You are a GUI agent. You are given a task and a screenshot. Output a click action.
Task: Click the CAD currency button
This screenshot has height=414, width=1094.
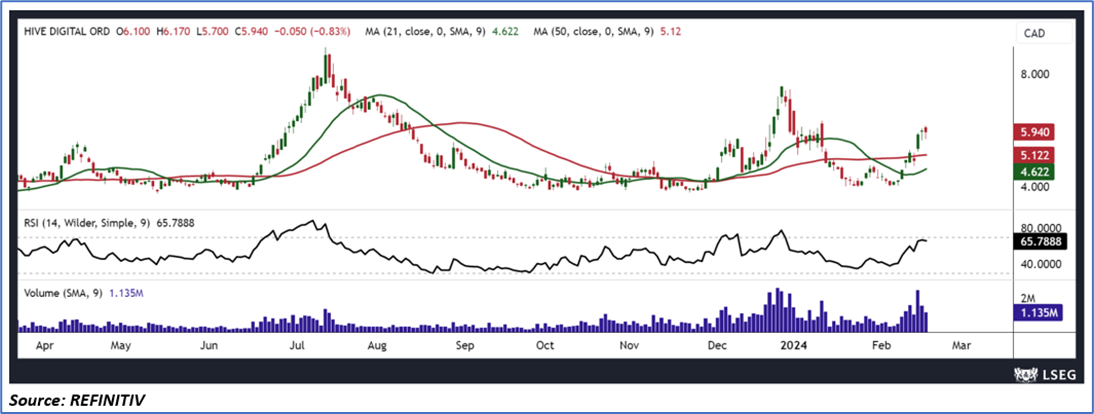tap(1042, 33)
